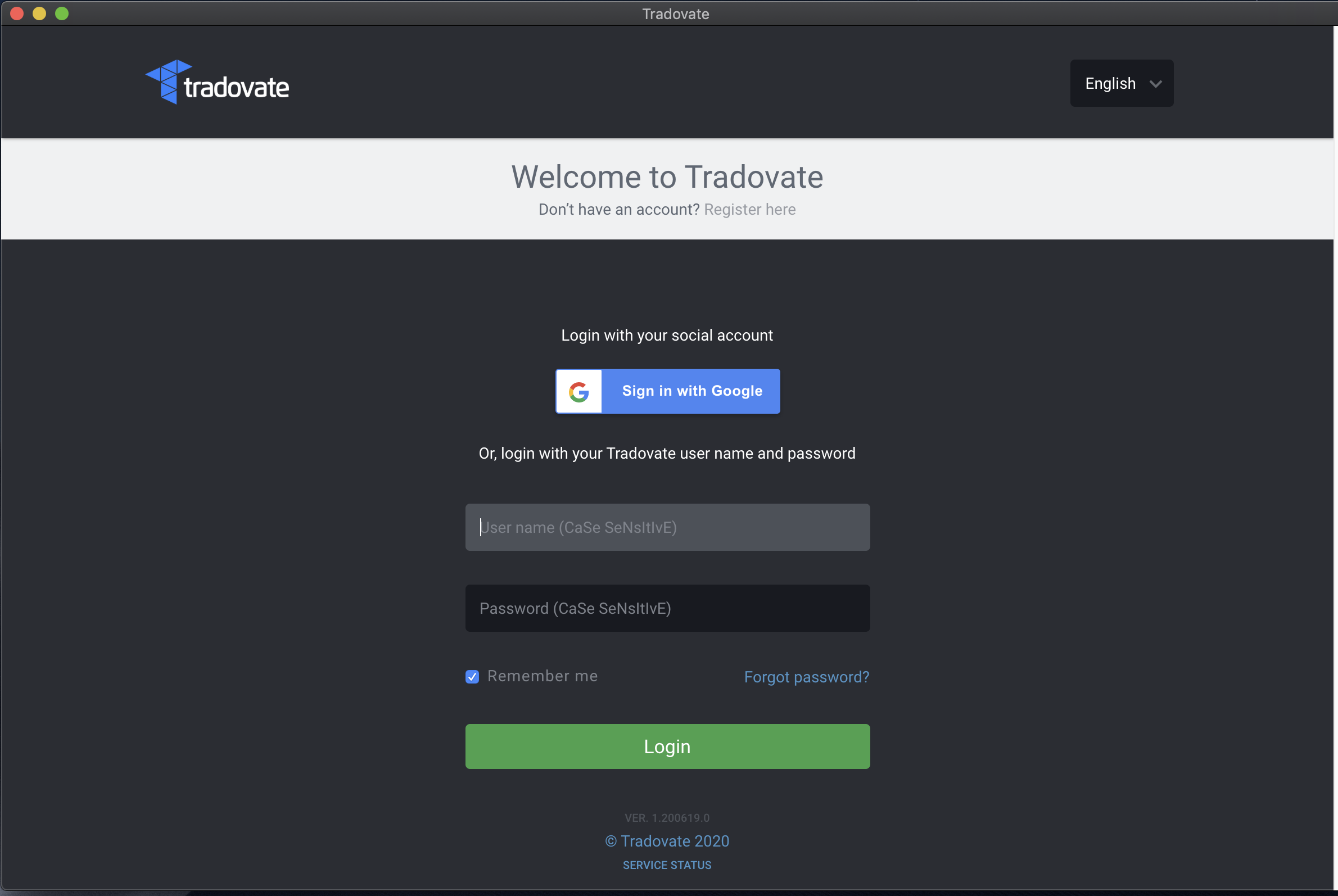Open the English language dropdown
Viewport: 1338px width, 896px height.
point(1122,83)
